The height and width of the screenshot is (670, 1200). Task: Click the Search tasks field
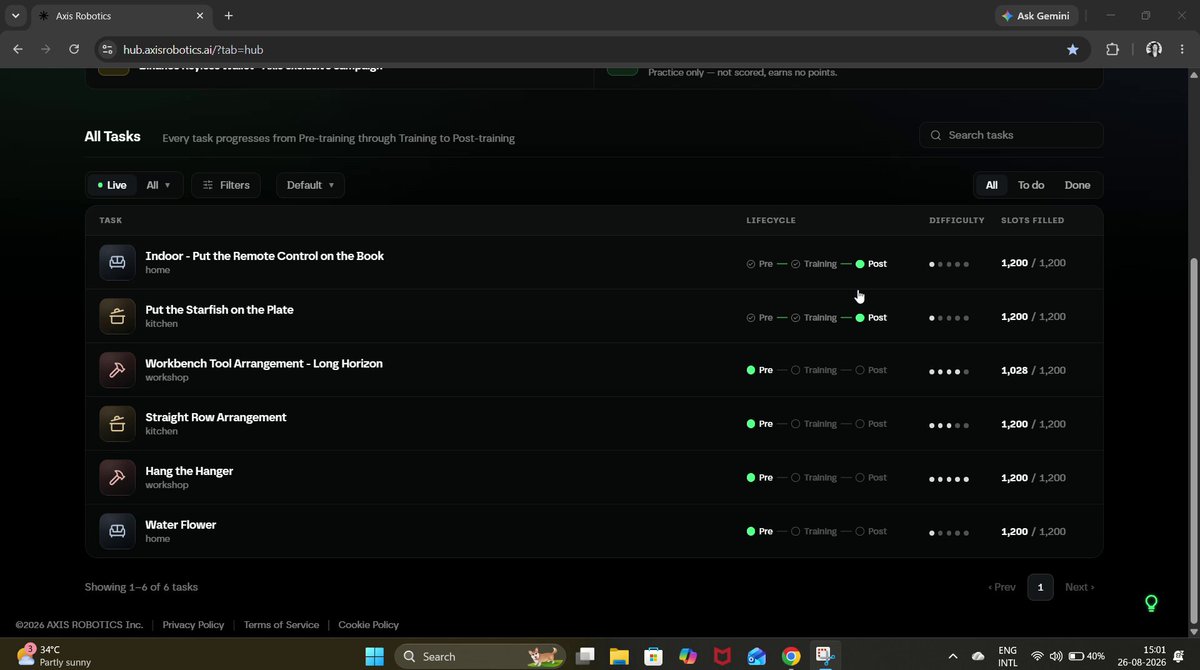click(1011, 135)
